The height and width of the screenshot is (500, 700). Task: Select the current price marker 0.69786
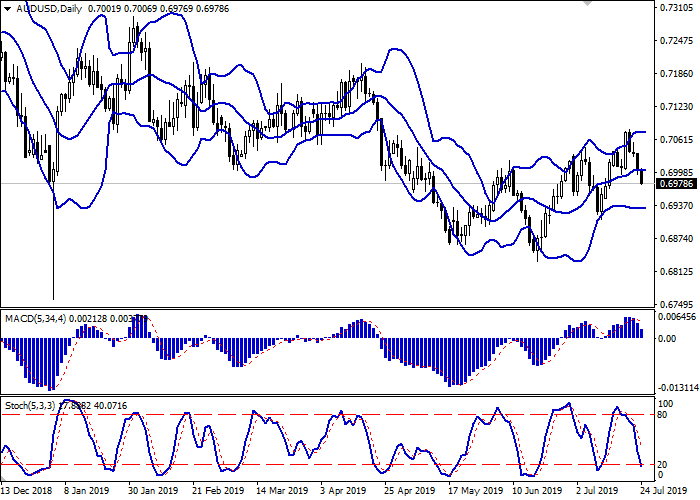pos(676,183)
